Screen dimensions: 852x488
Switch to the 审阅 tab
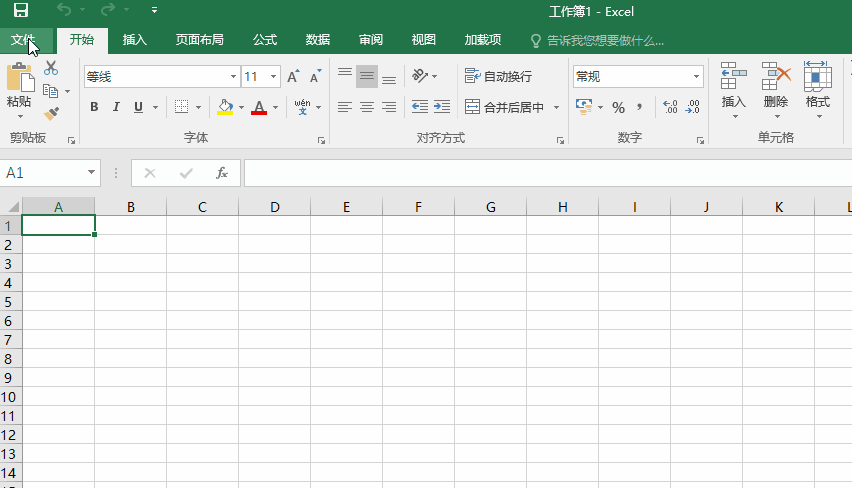tap(371, 40)
